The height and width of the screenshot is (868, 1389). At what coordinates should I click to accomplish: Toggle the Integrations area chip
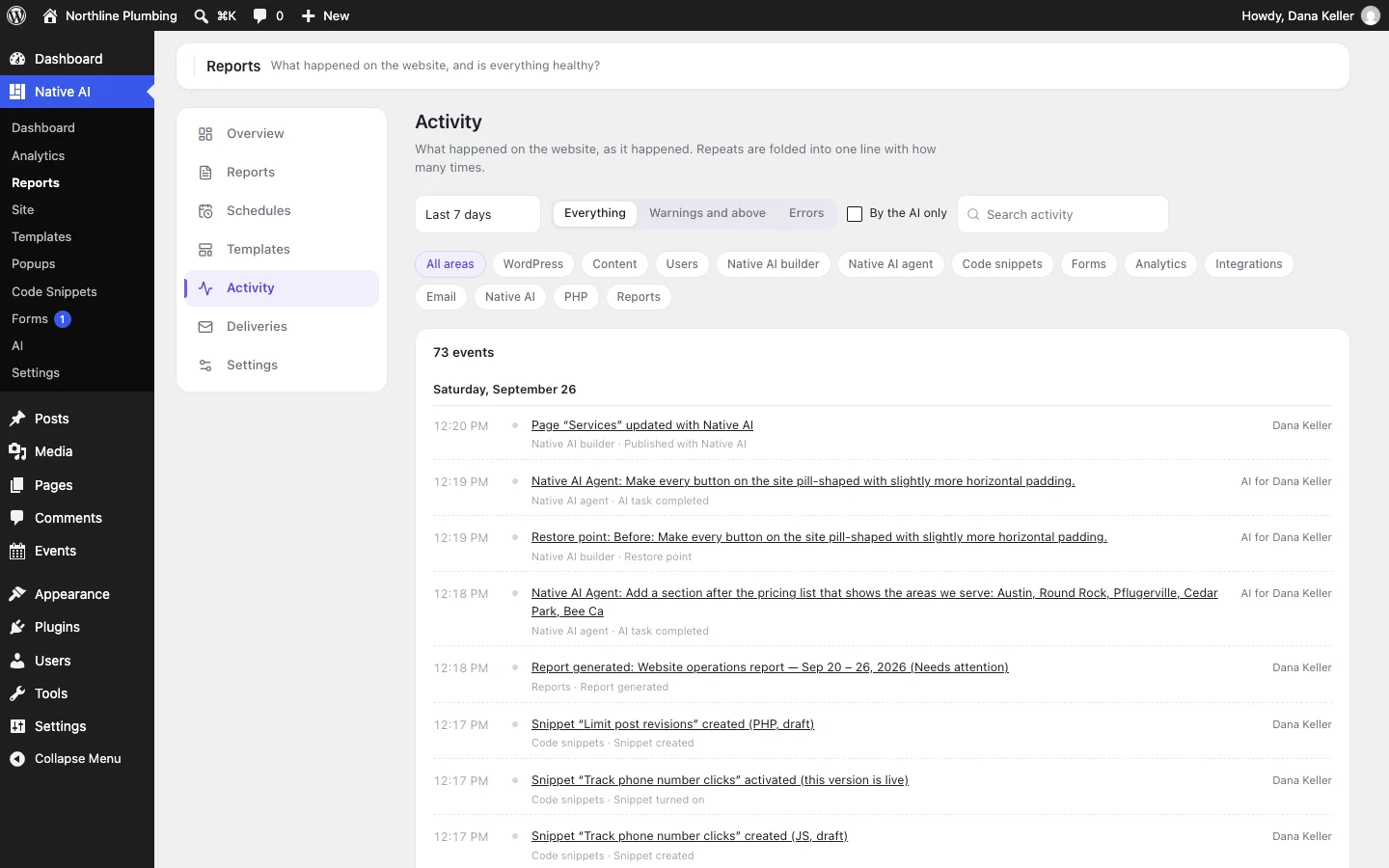[x=1249, y=264]
